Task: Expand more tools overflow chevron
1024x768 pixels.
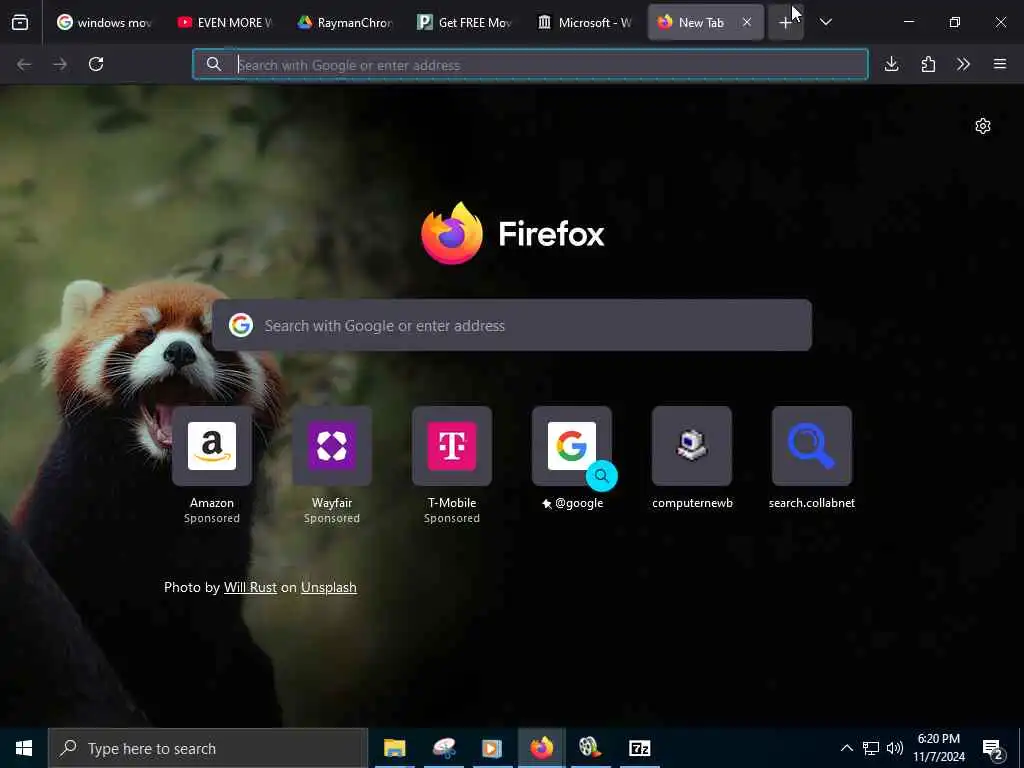Action: click(x=963, y=64)
